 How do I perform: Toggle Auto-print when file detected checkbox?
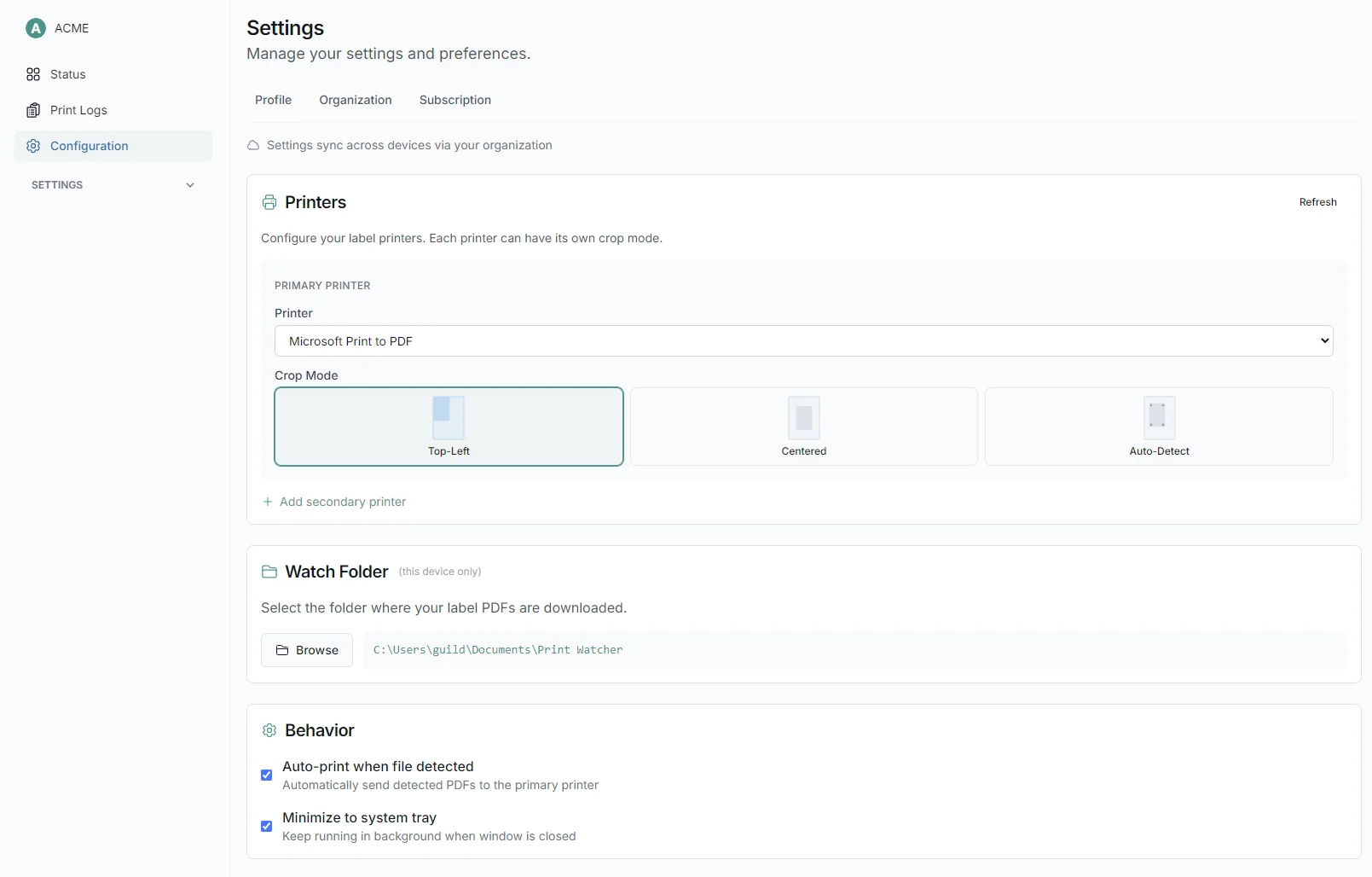pyautogui.click(x=267, y=775)
